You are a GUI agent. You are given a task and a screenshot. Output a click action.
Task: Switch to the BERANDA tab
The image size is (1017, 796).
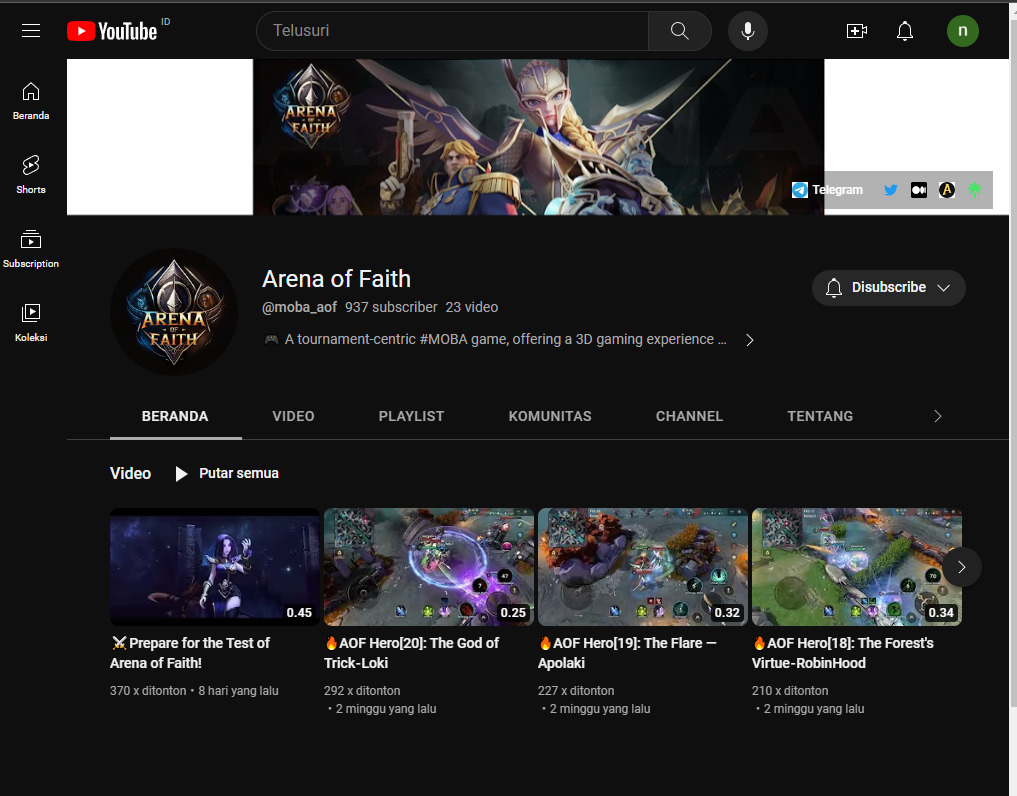tap(175, 416)
